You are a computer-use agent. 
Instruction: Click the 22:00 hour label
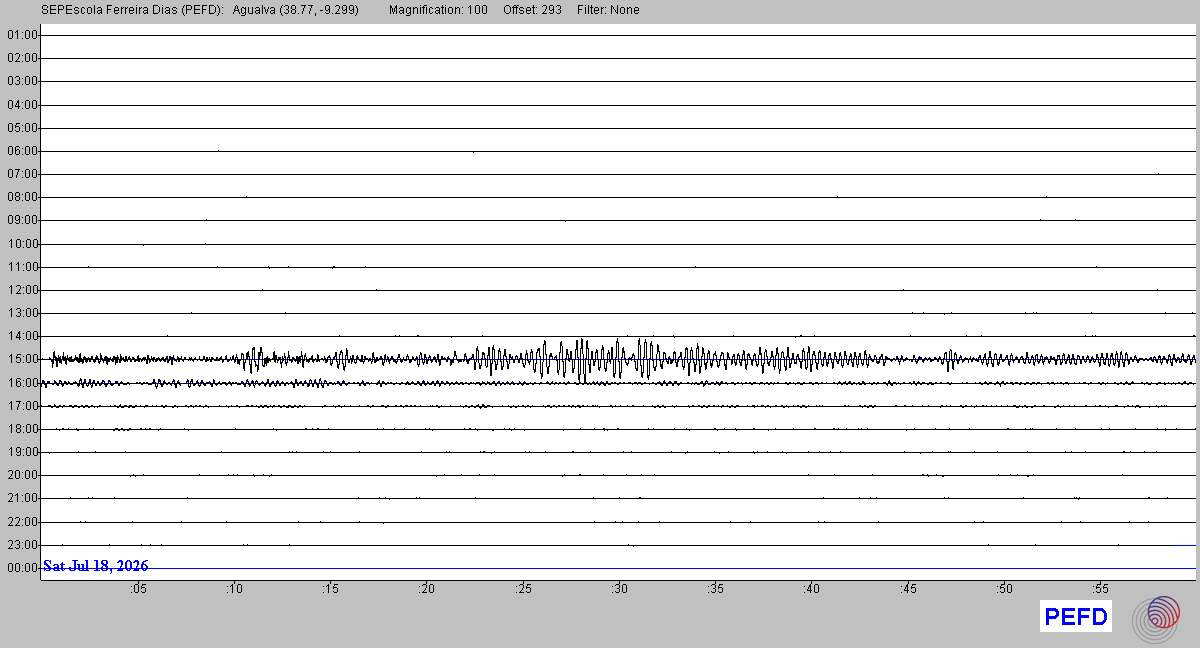[22, 522]
